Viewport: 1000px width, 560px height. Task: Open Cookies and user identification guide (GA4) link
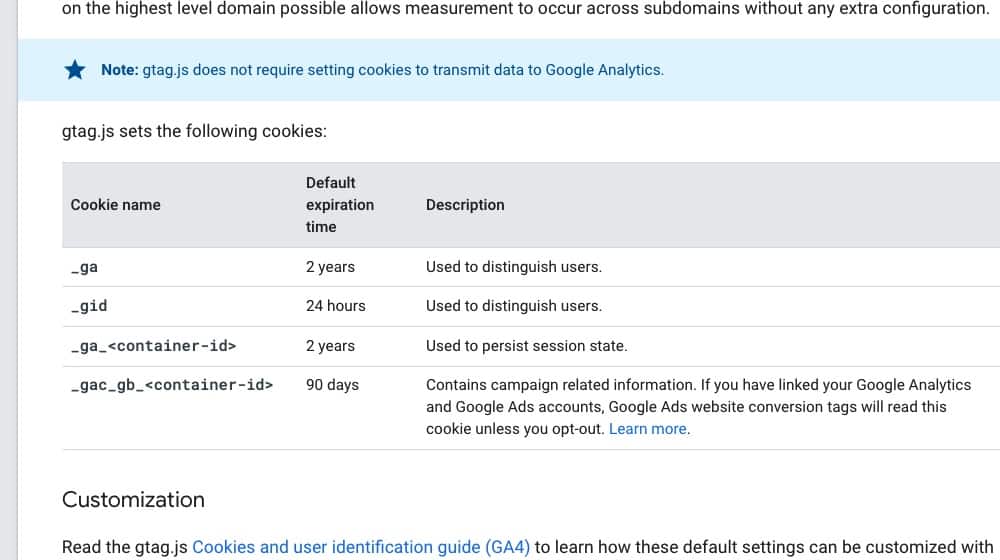click(361, 547)
